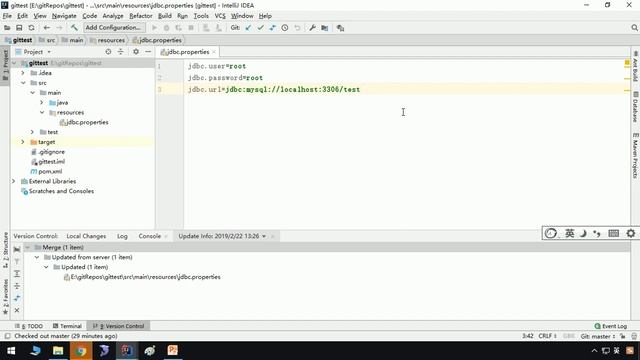Image resolution: width=640 pixels, height=360 pixels.
Task: Navigate back with the left arrow icon
Action: tap(47, 28)
